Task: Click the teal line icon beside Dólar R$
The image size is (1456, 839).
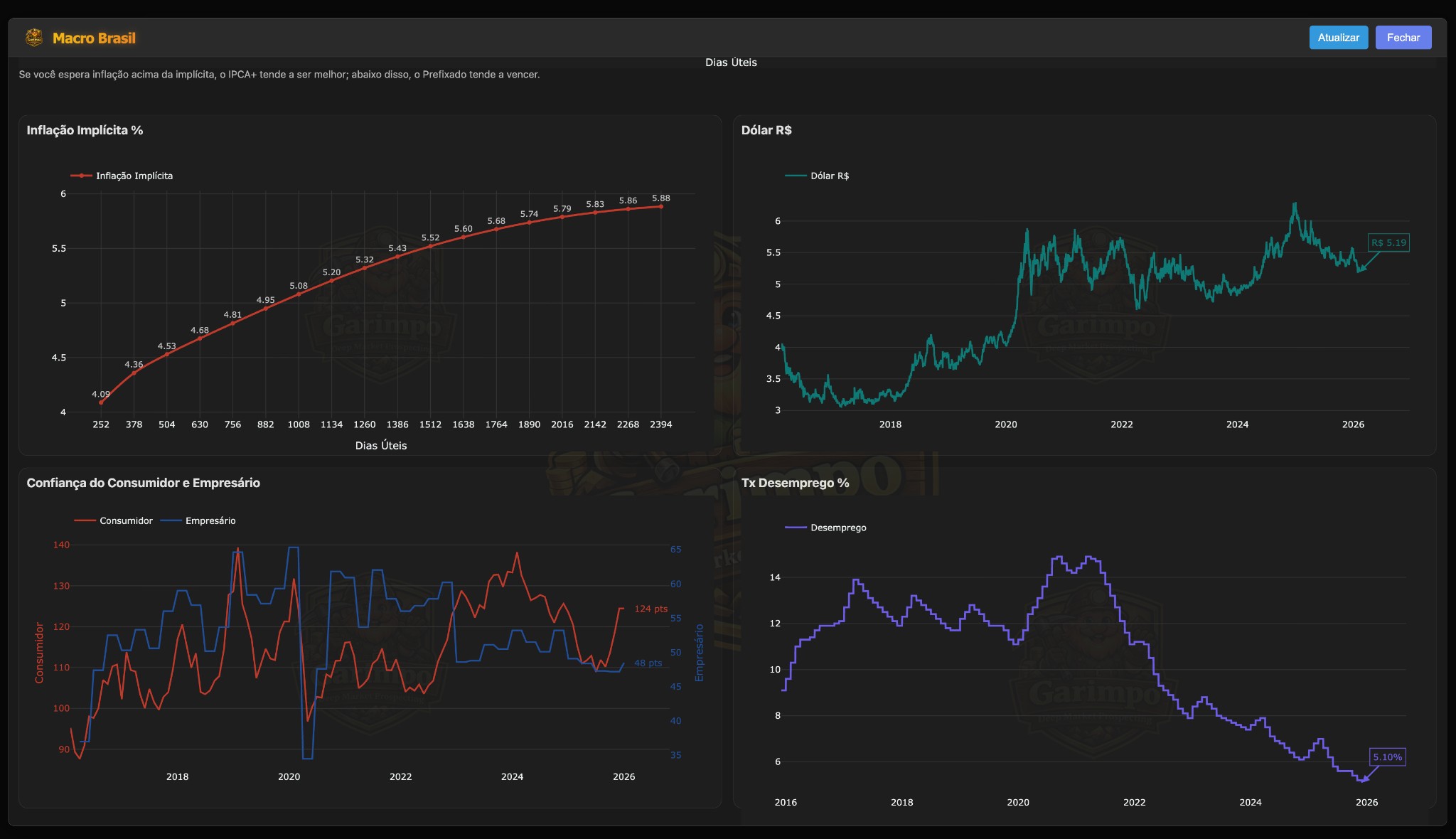Action: [796, 173]
